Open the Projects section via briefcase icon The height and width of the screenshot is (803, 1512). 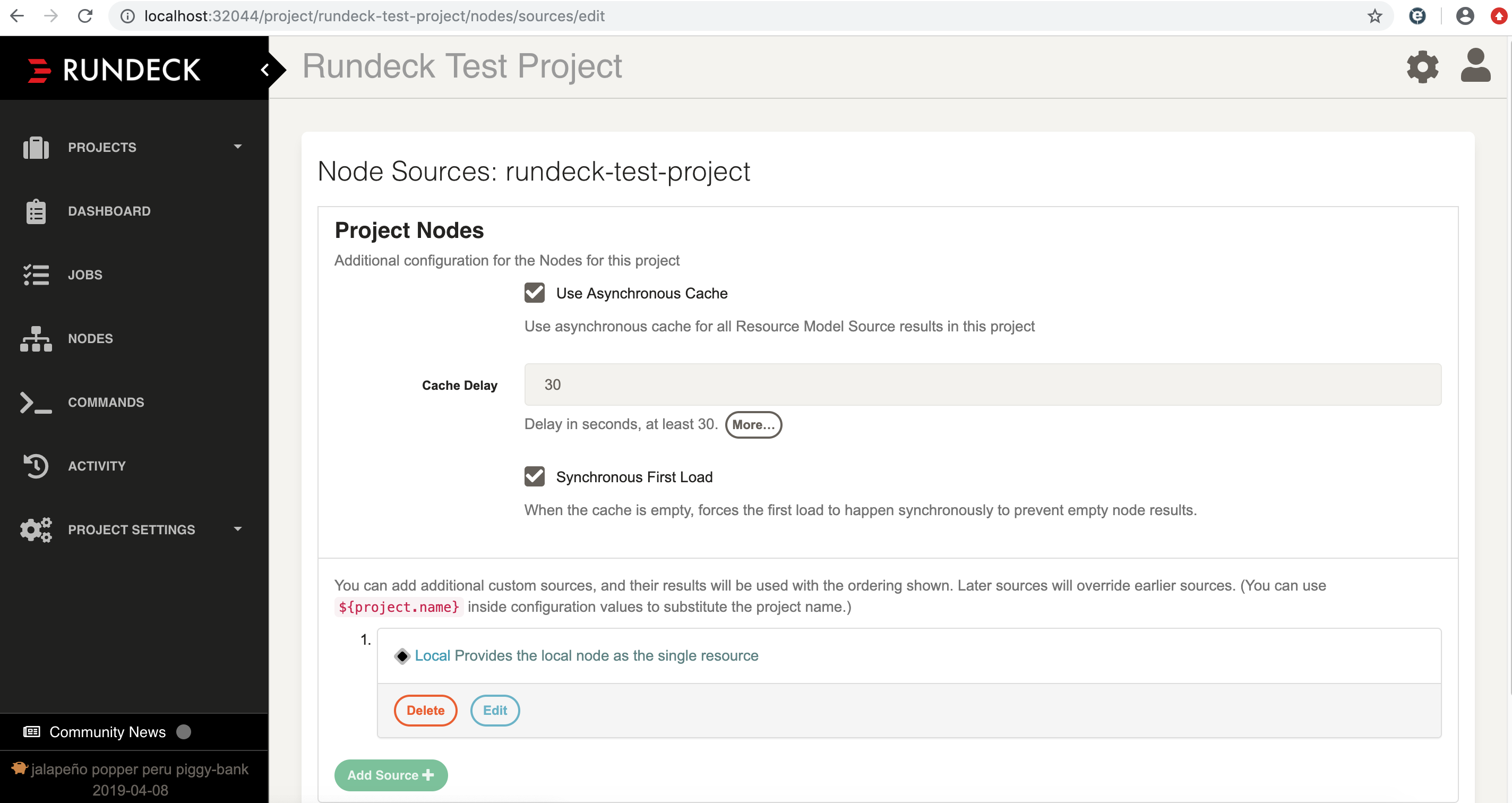click(x=35, y=147)
